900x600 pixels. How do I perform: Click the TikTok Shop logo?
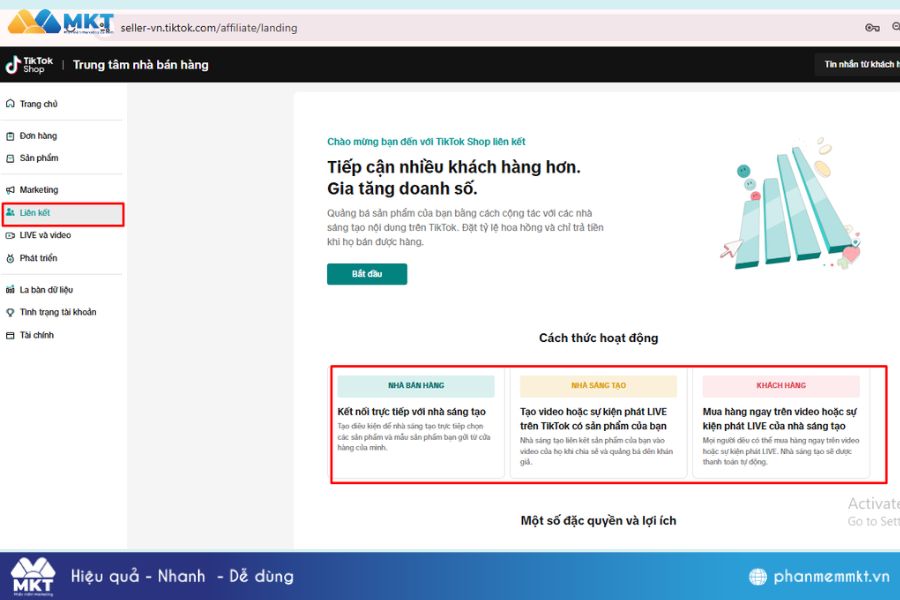29,65
